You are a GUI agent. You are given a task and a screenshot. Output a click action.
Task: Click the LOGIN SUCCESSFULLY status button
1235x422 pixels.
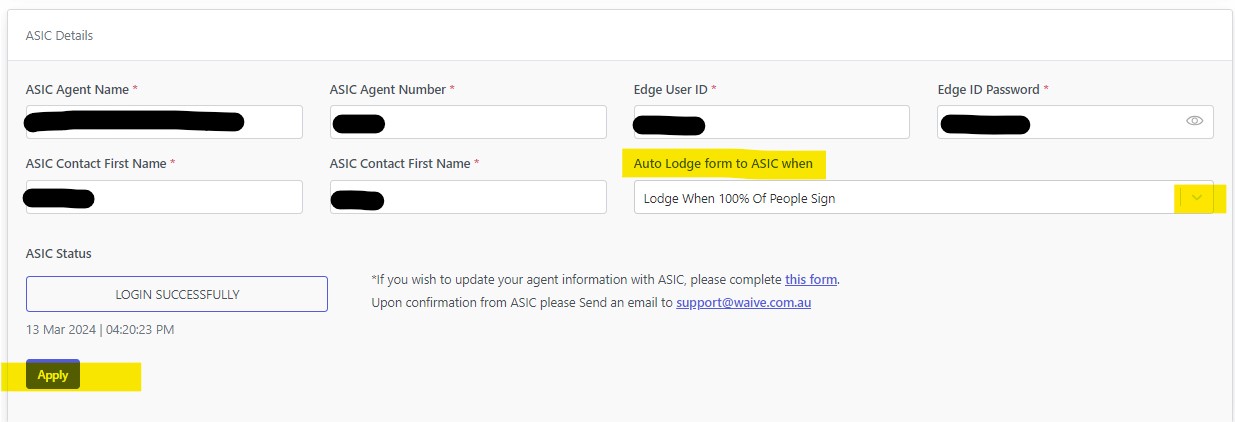(177, 294)
